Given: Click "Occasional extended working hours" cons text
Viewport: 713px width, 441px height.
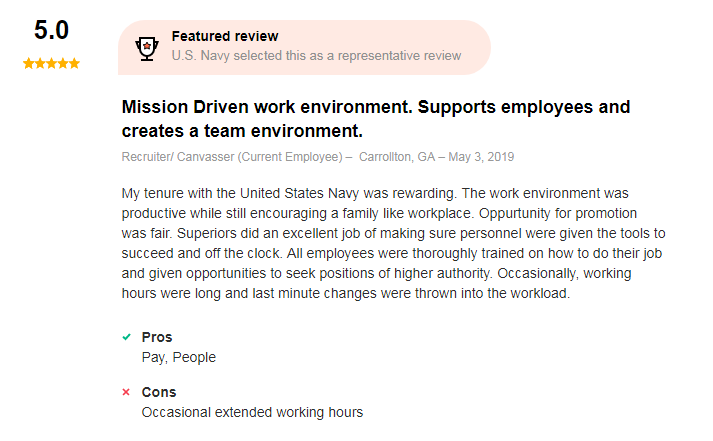Looking at the screenshot, I should pos(252,412).
